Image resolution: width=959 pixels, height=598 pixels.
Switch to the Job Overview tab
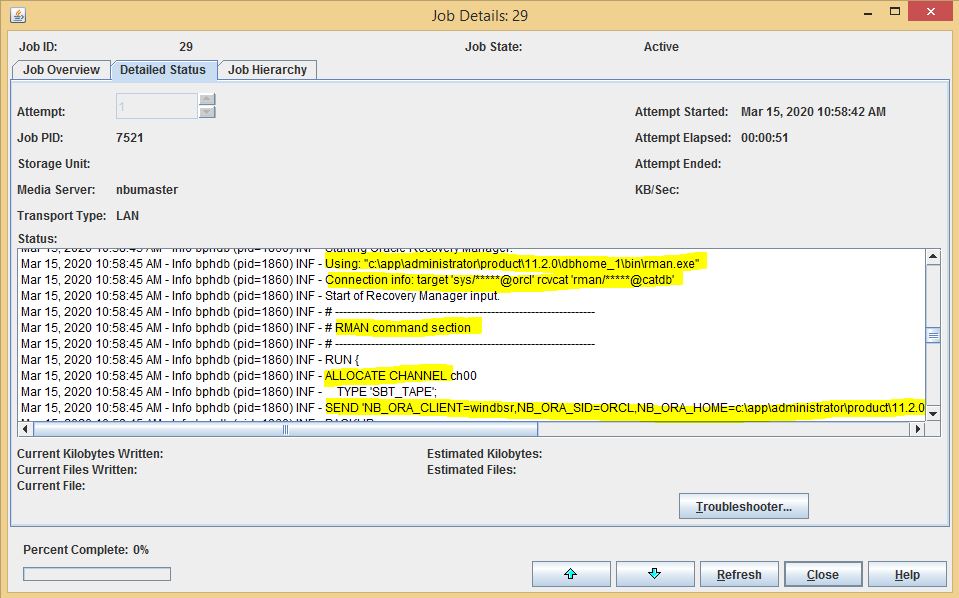(62, 70)
